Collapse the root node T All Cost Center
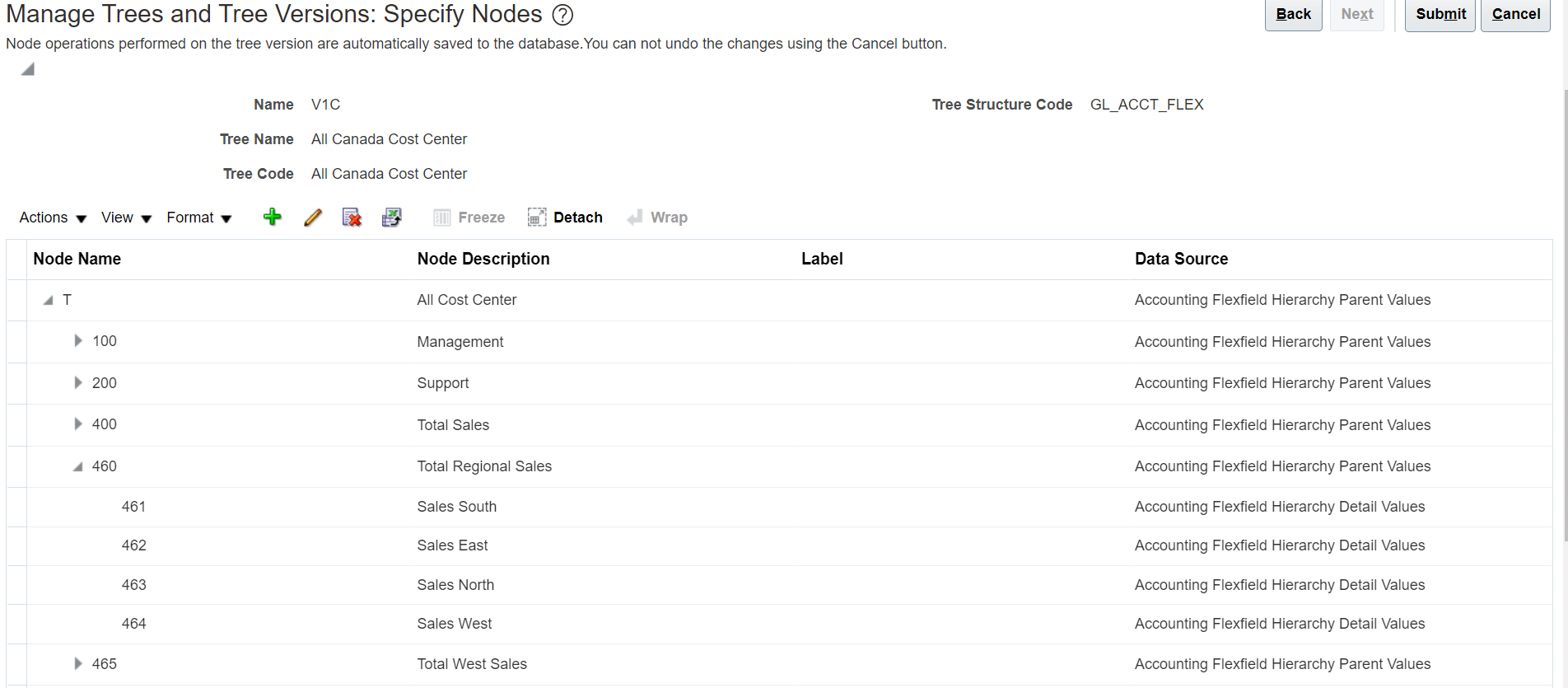1568x688 pixels. coord(47,299)
